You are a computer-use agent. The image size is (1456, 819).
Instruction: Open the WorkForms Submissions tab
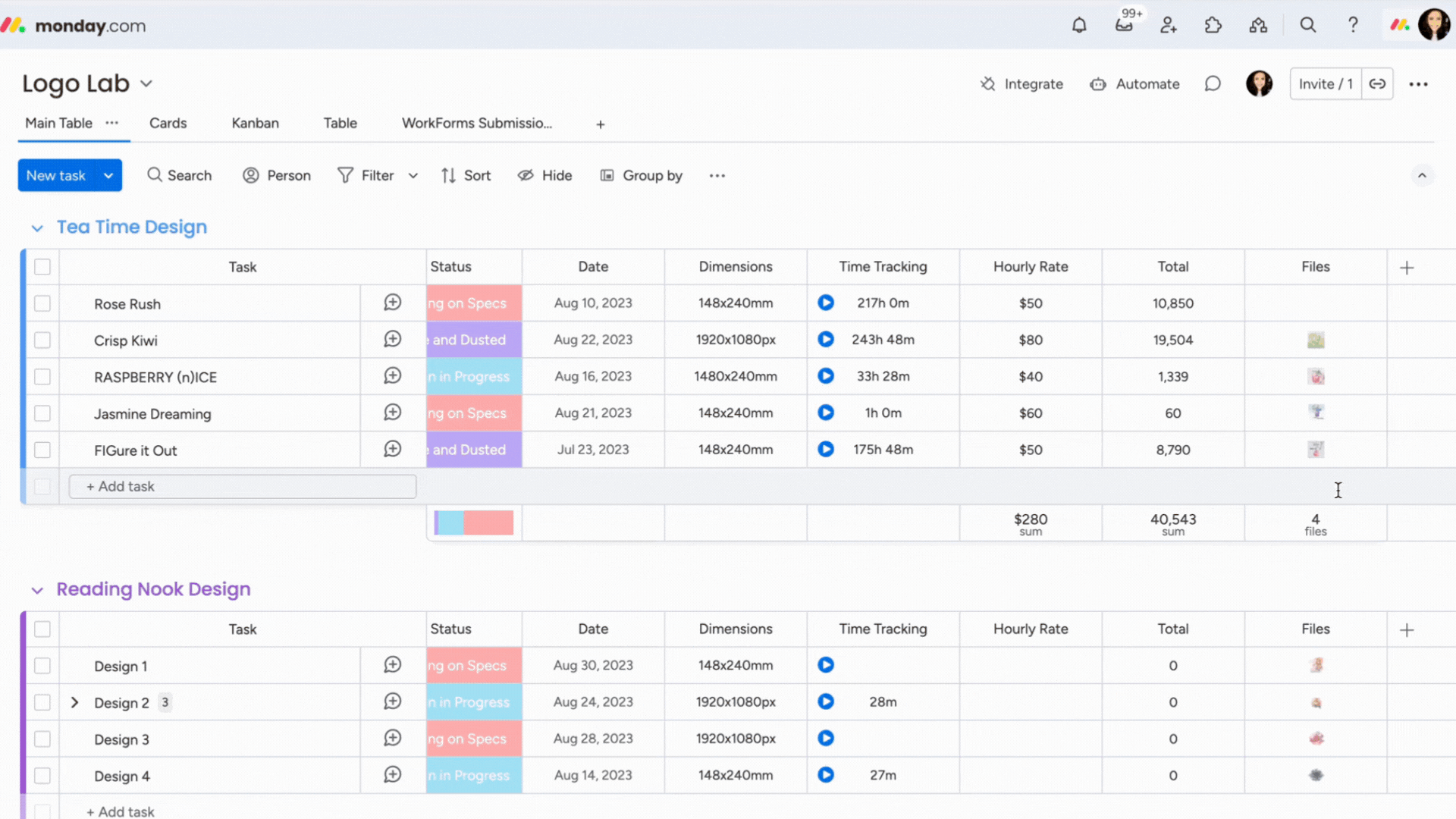[477, 123]
